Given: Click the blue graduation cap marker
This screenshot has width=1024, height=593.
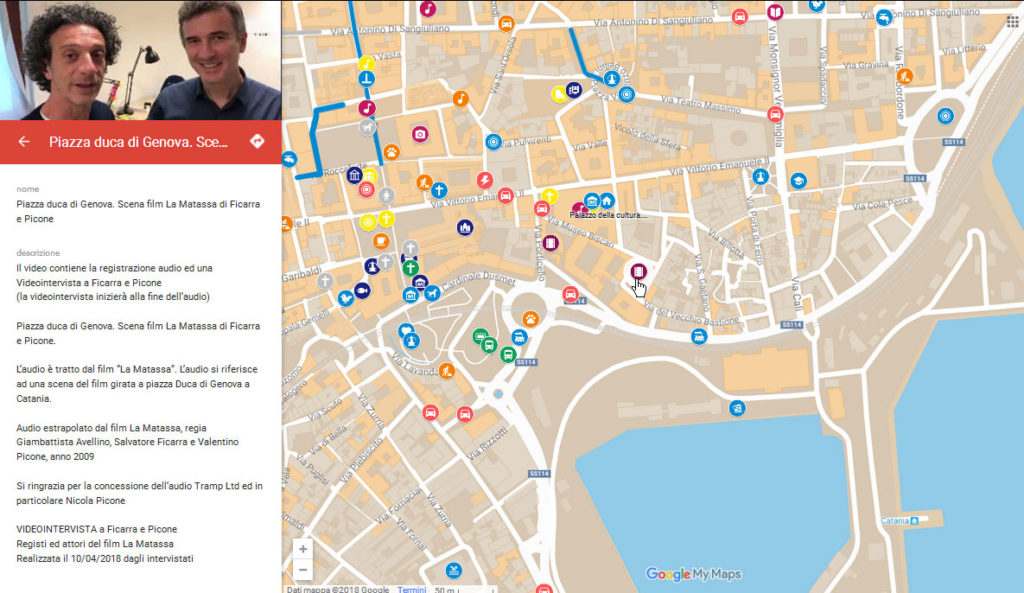Looking at the screenshot, I should (x=798, y=181).
